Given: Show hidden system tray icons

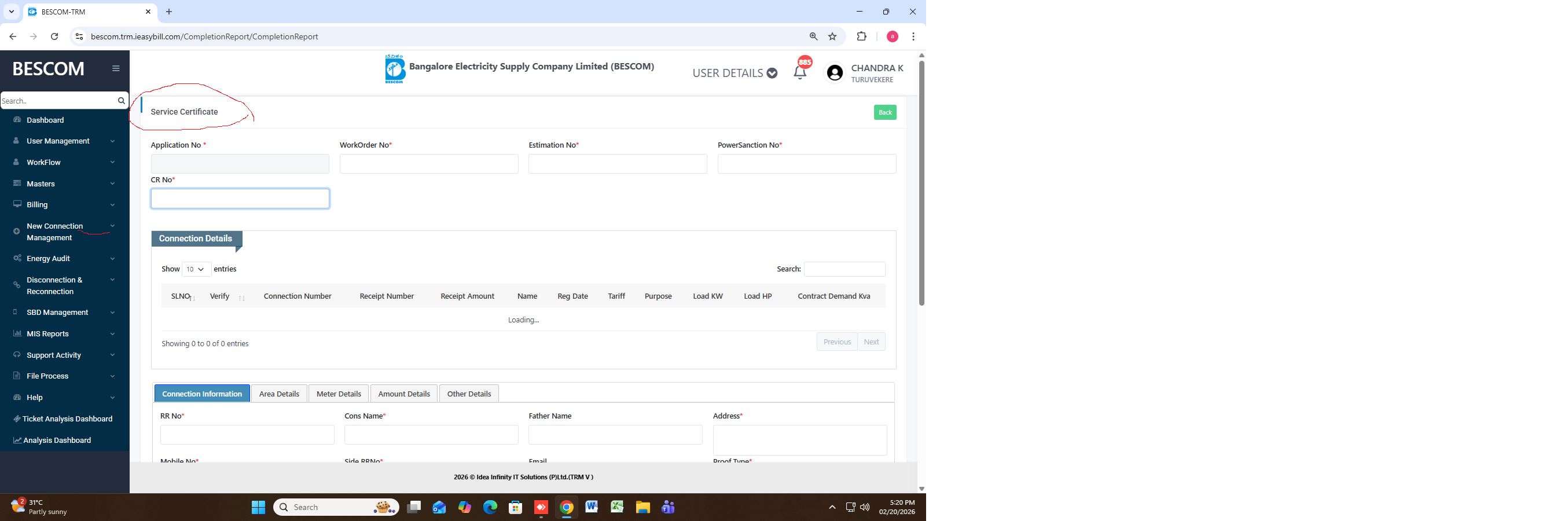Looking at the screenshot, I should [x=832, y=507].
